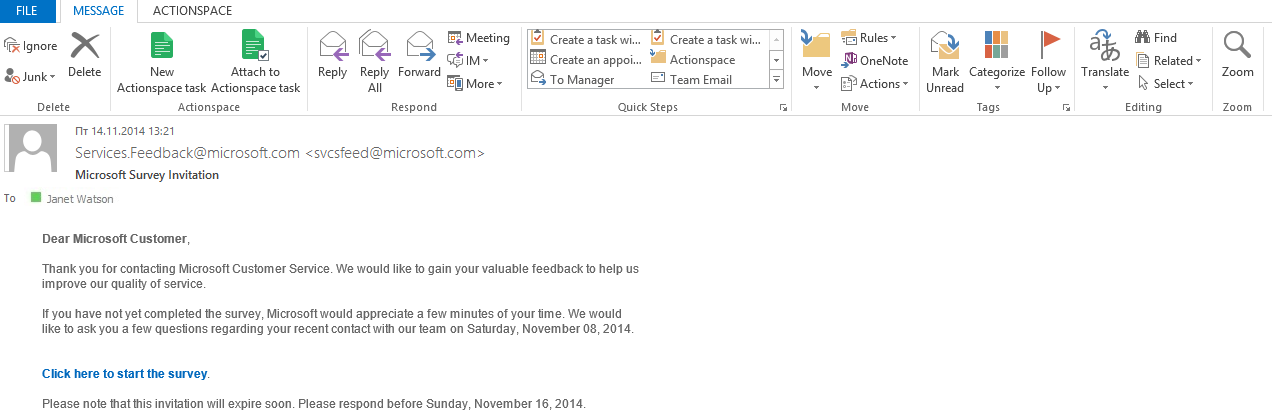Screen dimensions: 1272x420
Task: Open the Related dropdown
Action: click(x=1169, y=61)
